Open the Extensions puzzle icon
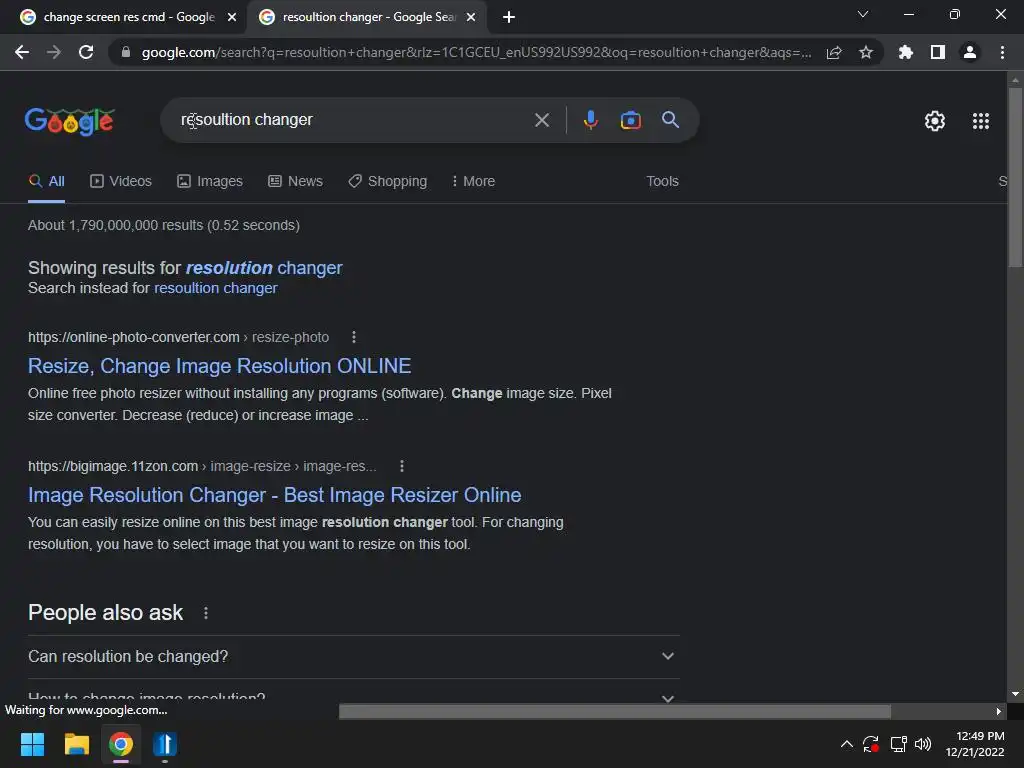Screen dimensions: 1024x768 (x=906, y=52)
